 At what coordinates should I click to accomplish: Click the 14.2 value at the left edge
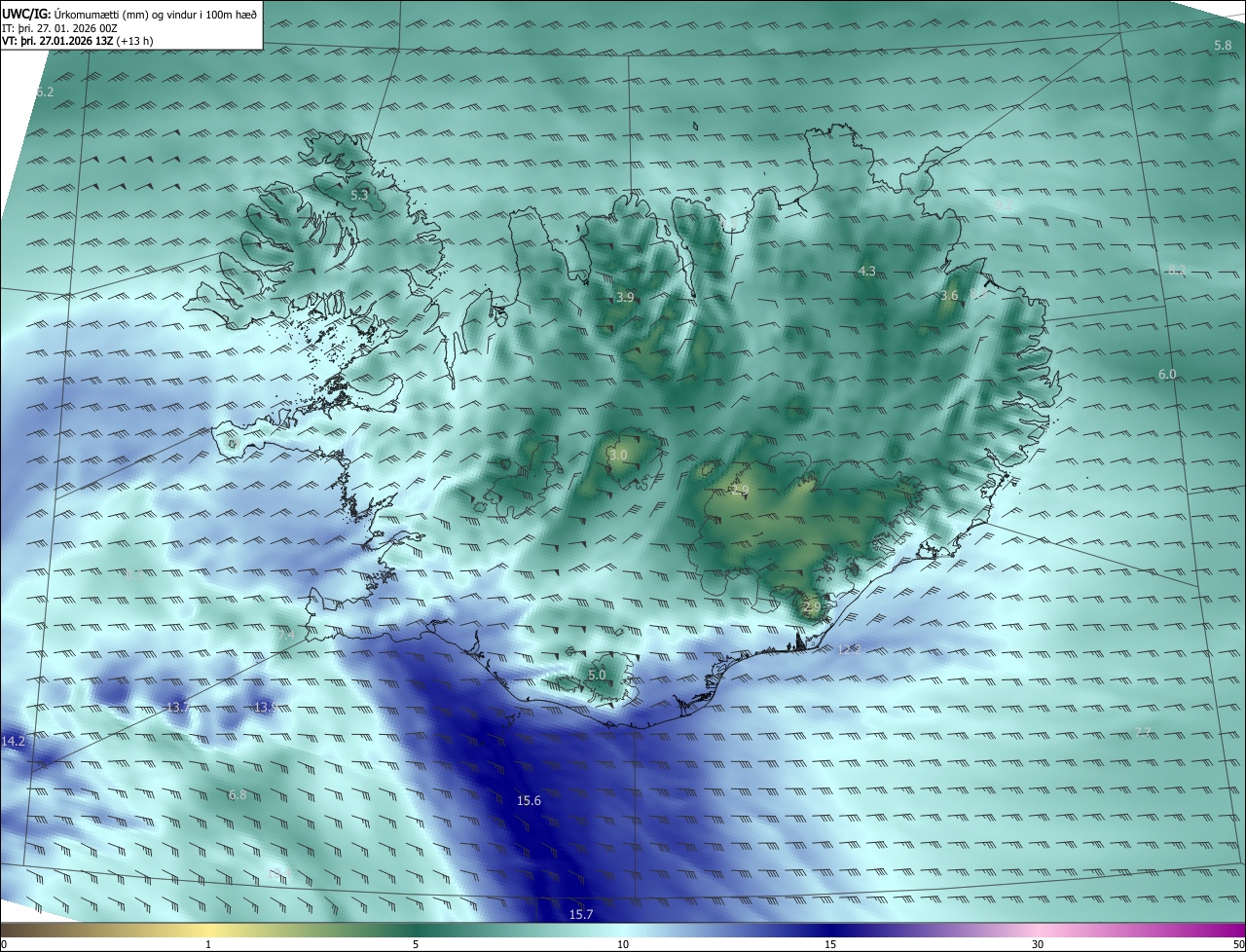coord(13,741)
